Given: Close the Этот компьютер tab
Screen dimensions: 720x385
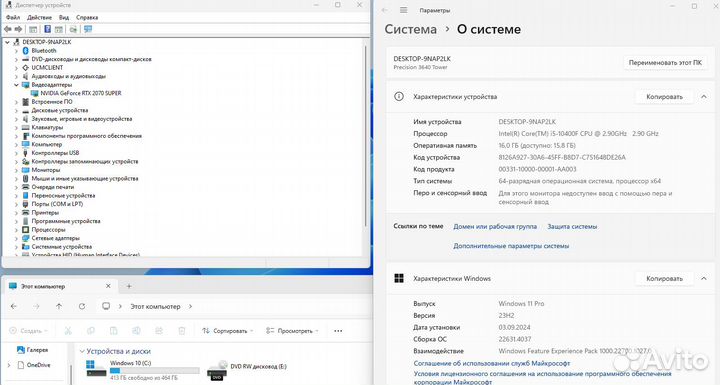Looking at the screenshot, I should pyautogui.click(x=108, y=286).
